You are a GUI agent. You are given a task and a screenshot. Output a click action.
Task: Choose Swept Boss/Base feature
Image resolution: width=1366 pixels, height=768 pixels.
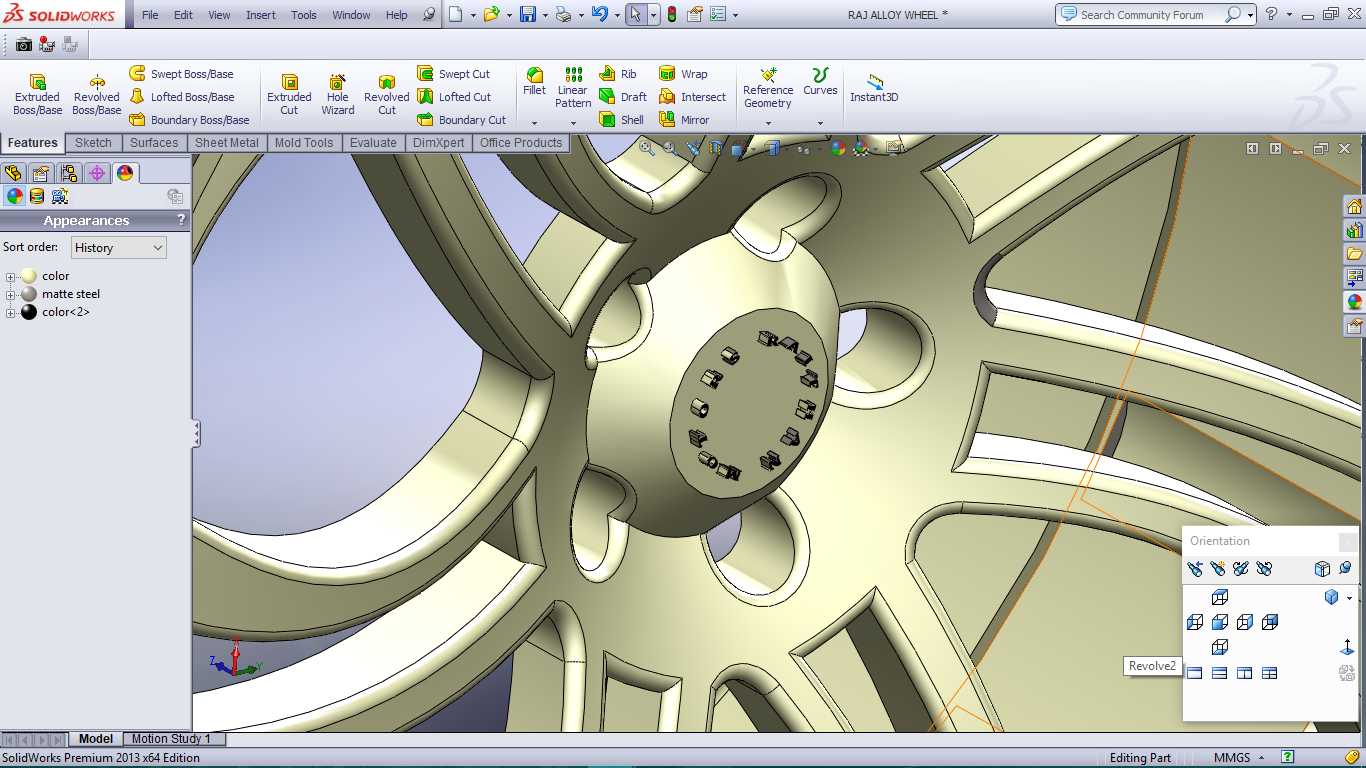pos(181,74)
